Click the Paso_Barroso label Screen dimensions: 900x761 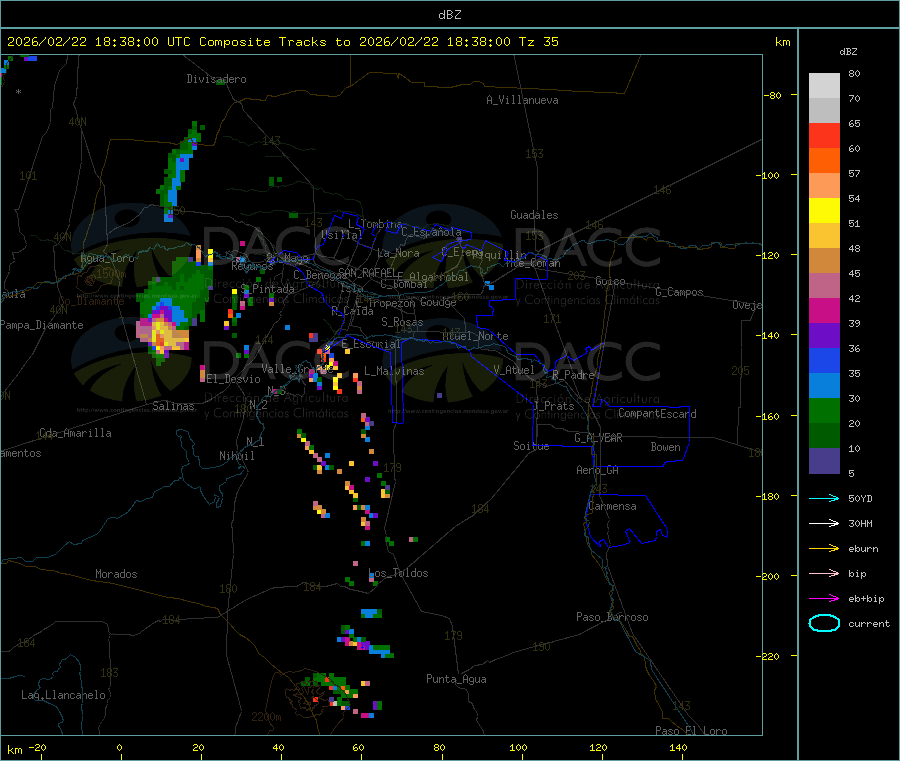click(612, 617)
